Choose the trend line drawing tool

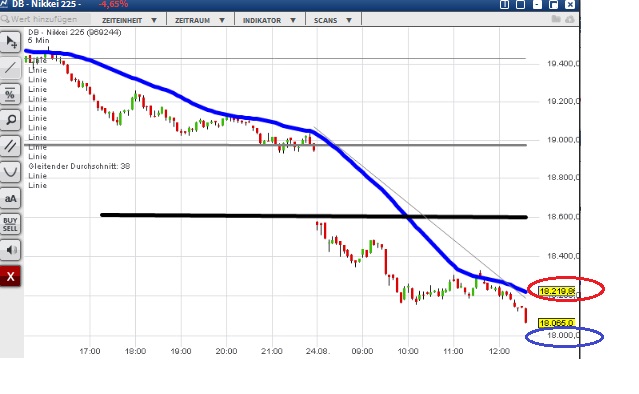[x=10, y=68]
